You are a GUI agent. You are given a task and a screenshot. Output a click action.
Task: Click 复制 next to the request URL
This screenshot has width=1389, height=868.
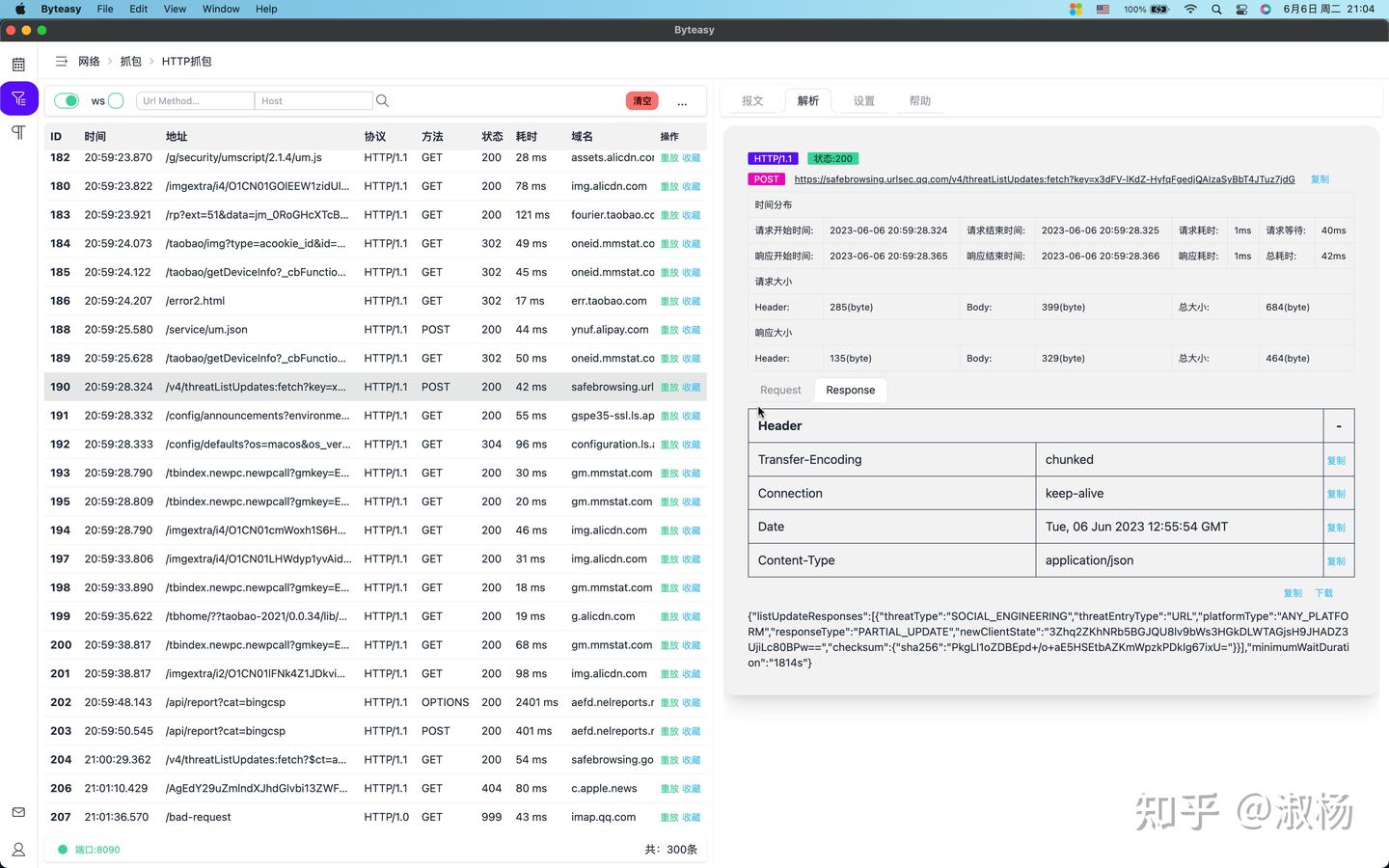pos(1320,179)
